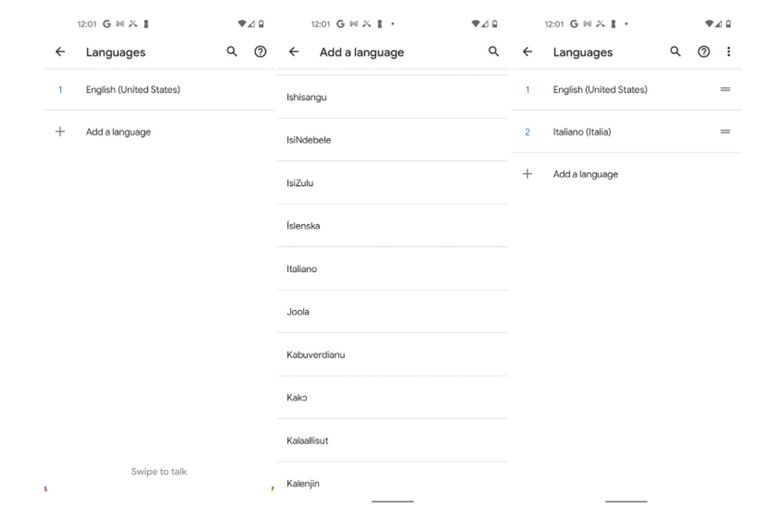Open help icon in left Languages screen

tap(260, 52)
